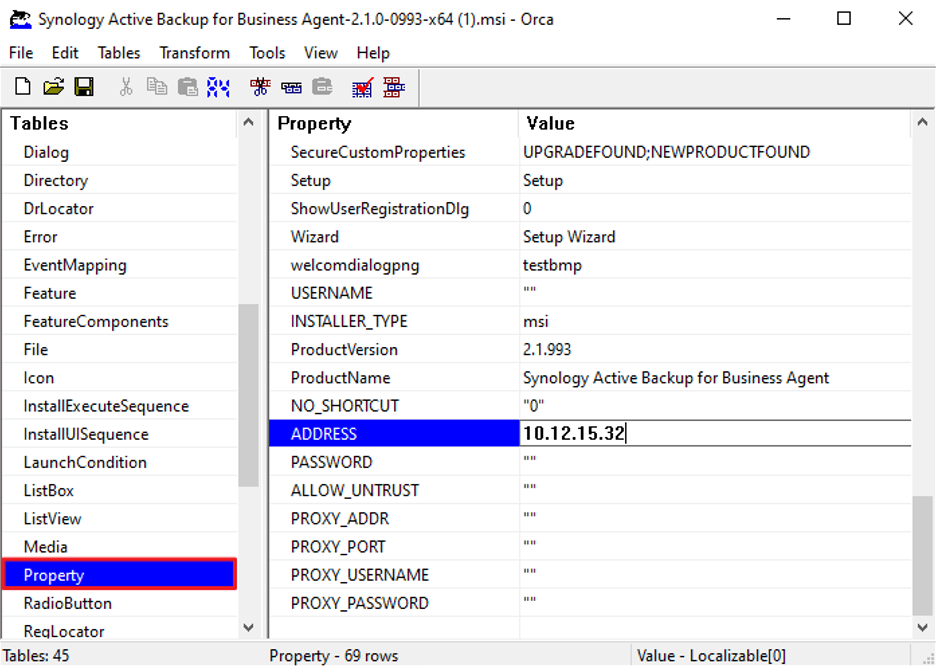Screen dimensions: 936x666
Task: Select the RadioButton table
Action: point(119,603)
